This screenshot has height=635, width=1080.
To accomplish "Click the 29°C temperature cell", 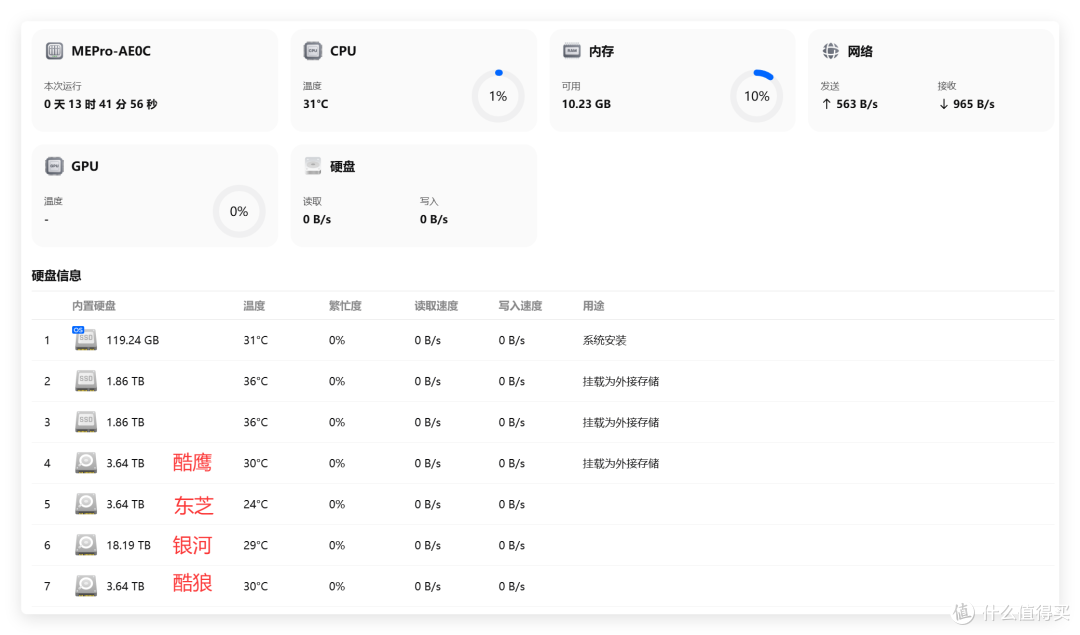I will [256, 545].
